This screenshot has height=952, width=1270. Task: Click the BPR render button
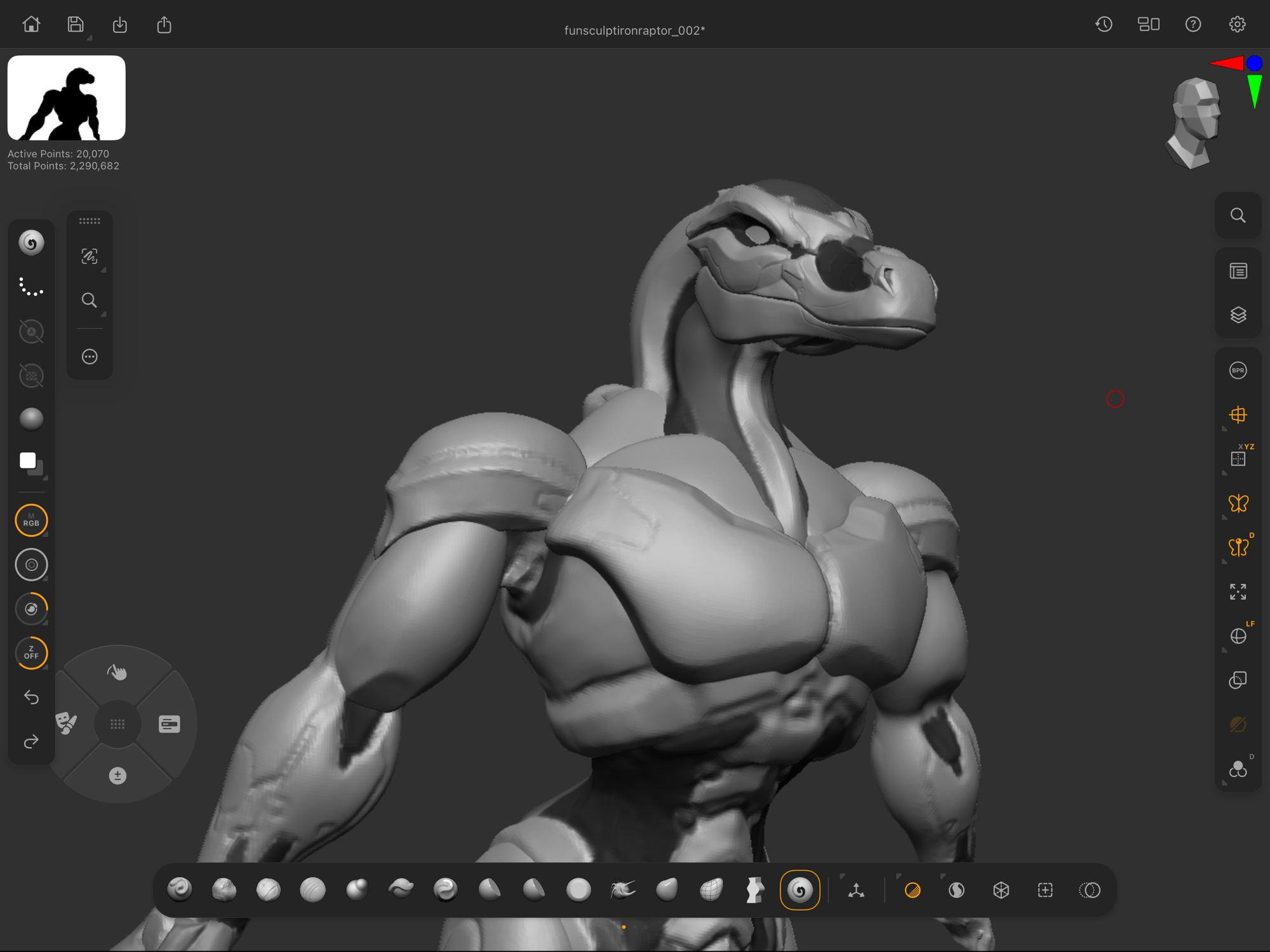point(1238,371)
